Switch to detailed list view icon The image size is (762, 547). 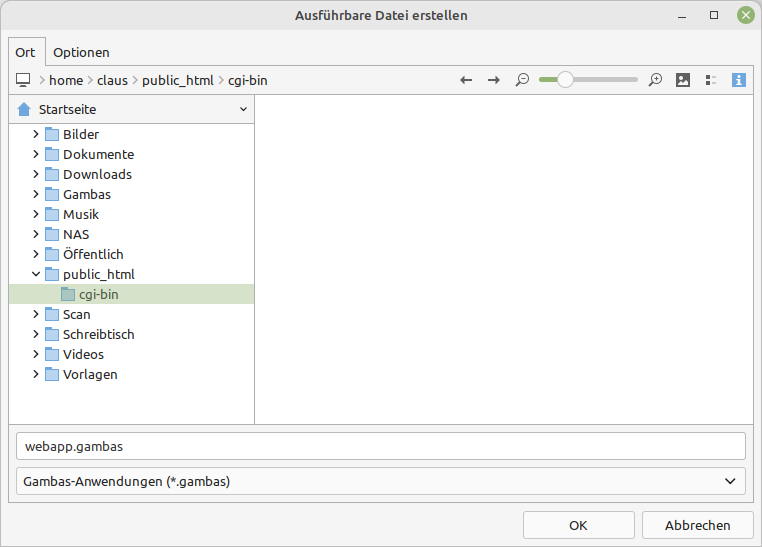click(711, 80)
